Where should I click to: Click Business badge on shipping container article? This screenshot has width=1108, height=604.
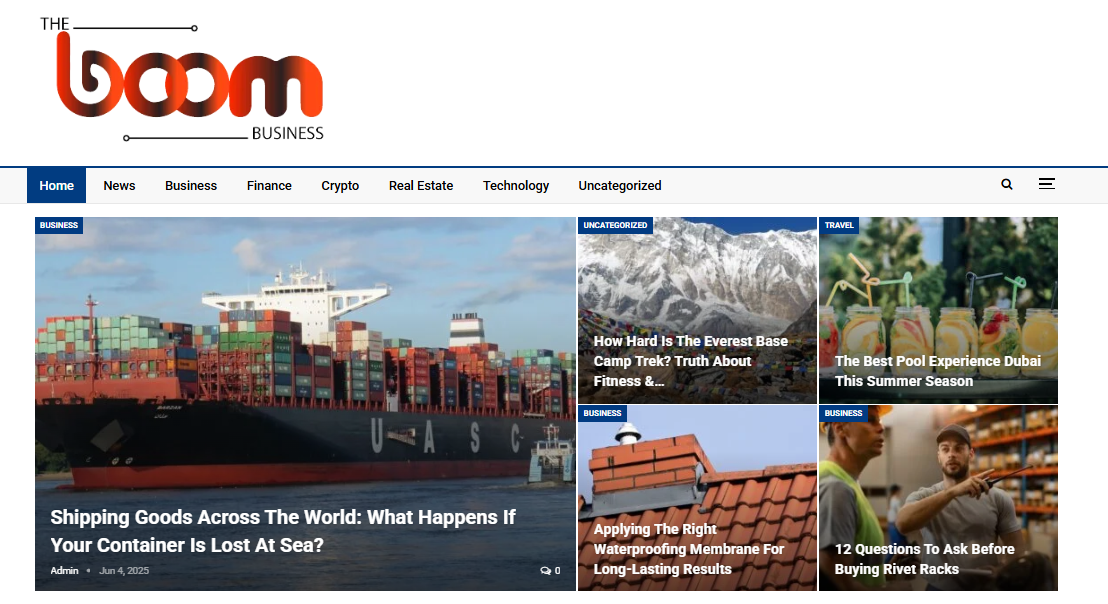[59, 225]
